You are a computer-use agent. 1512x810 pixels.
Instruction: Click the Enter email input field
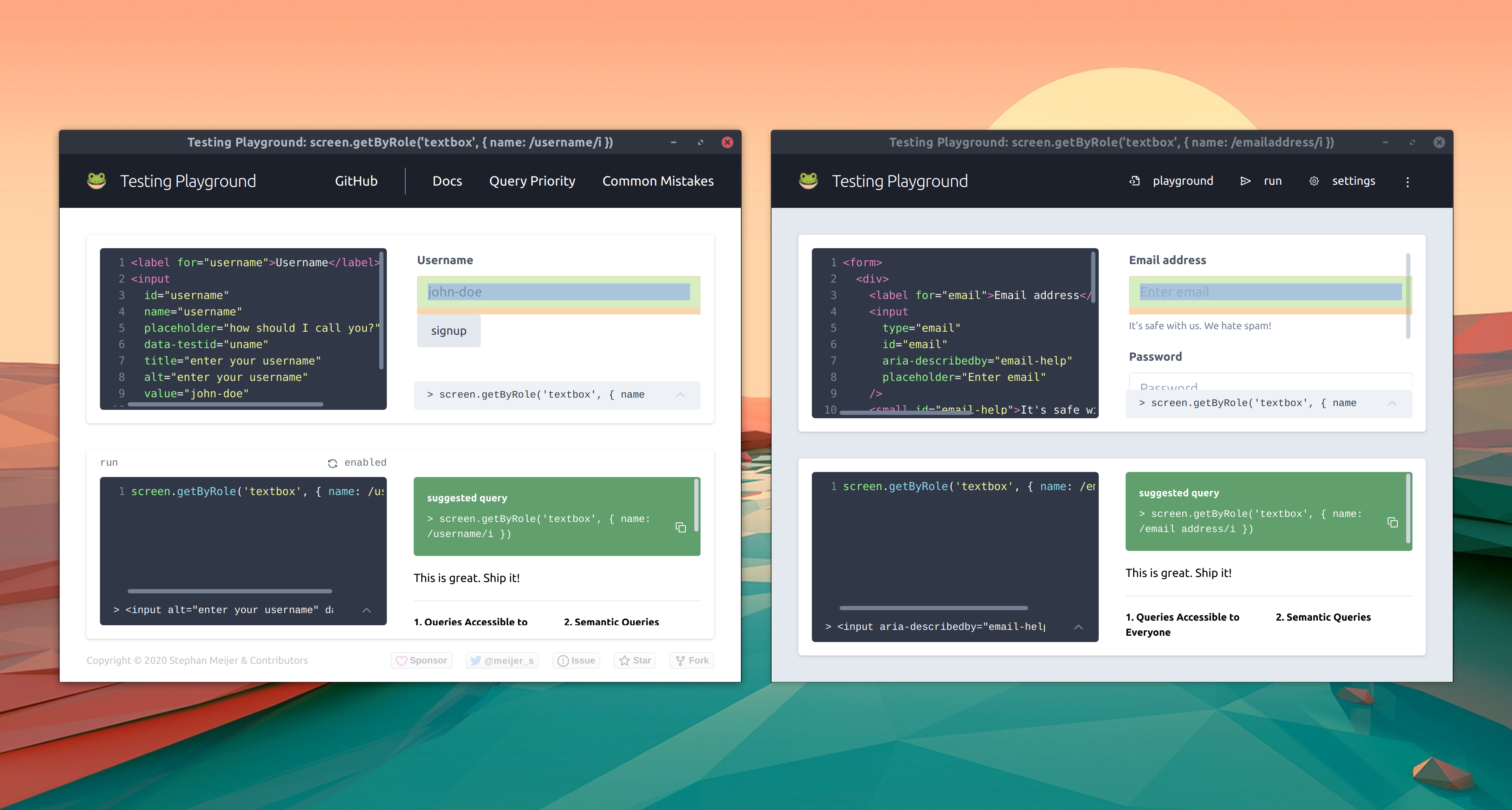coord(1270,292)
